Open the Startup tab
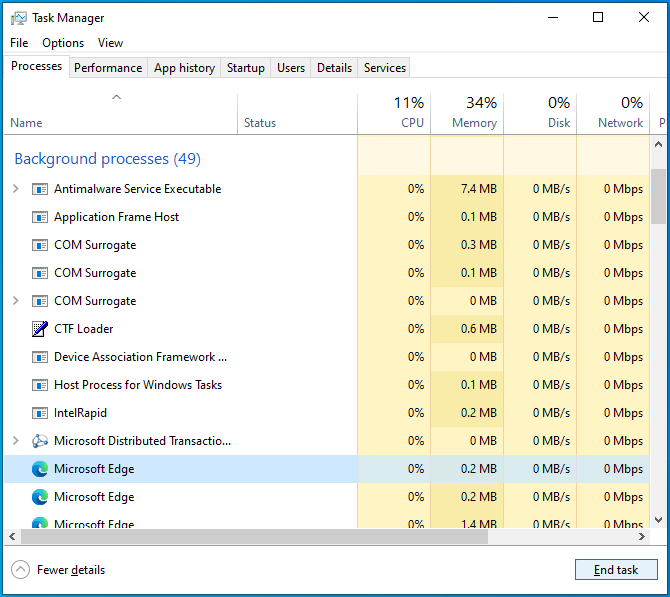The image size is (670, 597). 246,68
